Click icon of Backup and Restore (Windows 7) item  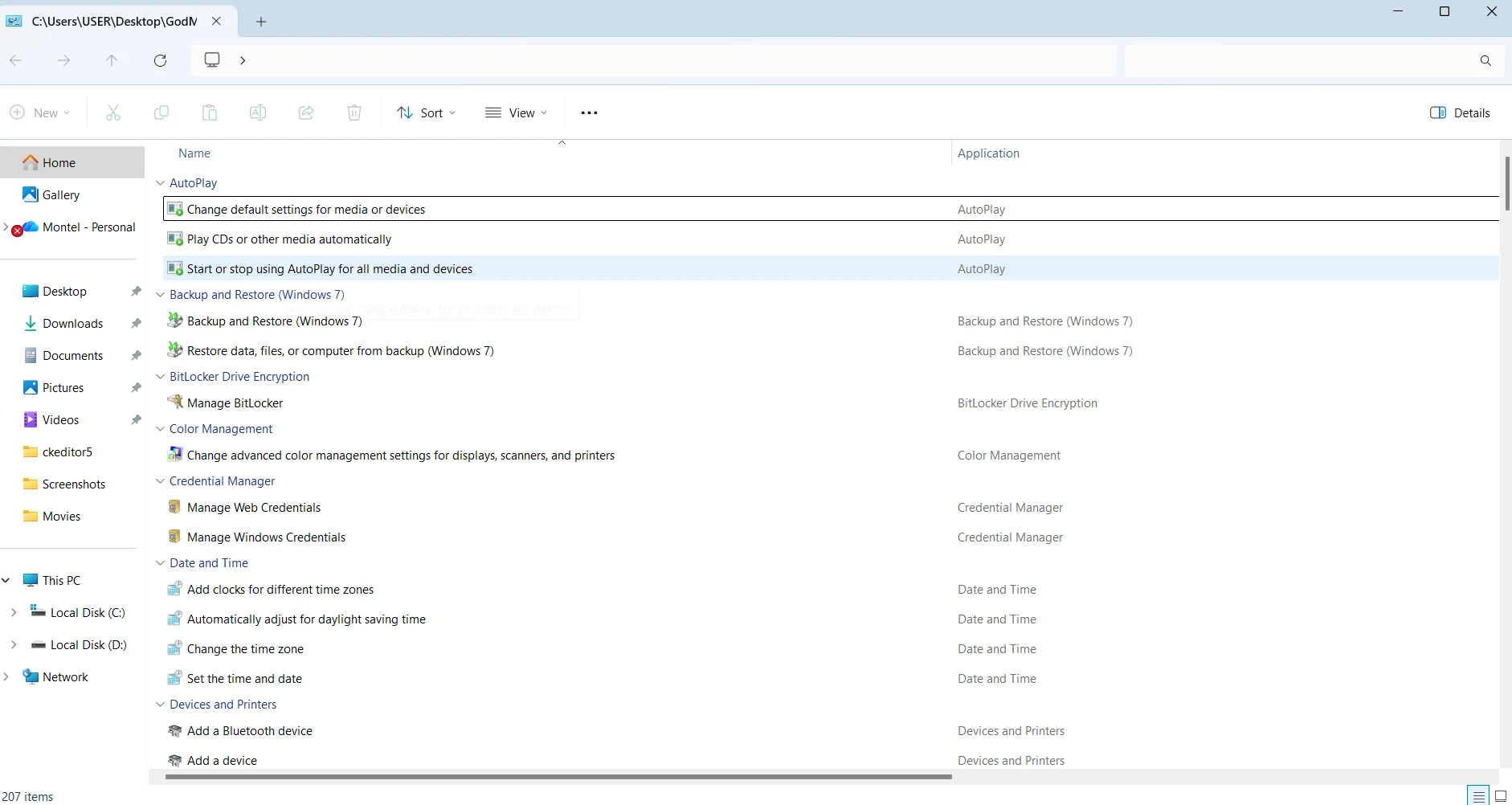pyautogui.click(x=174, y=320)
